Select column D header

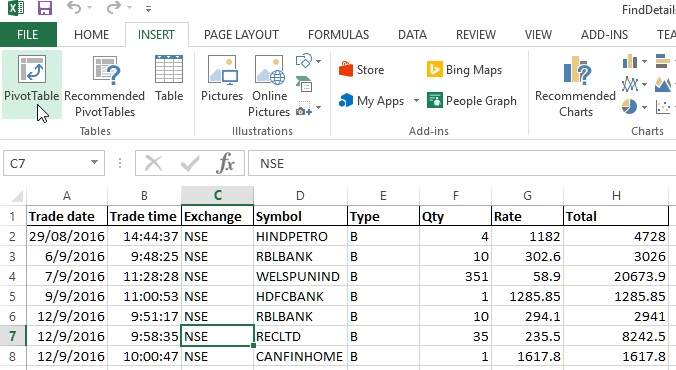[300, 196]
